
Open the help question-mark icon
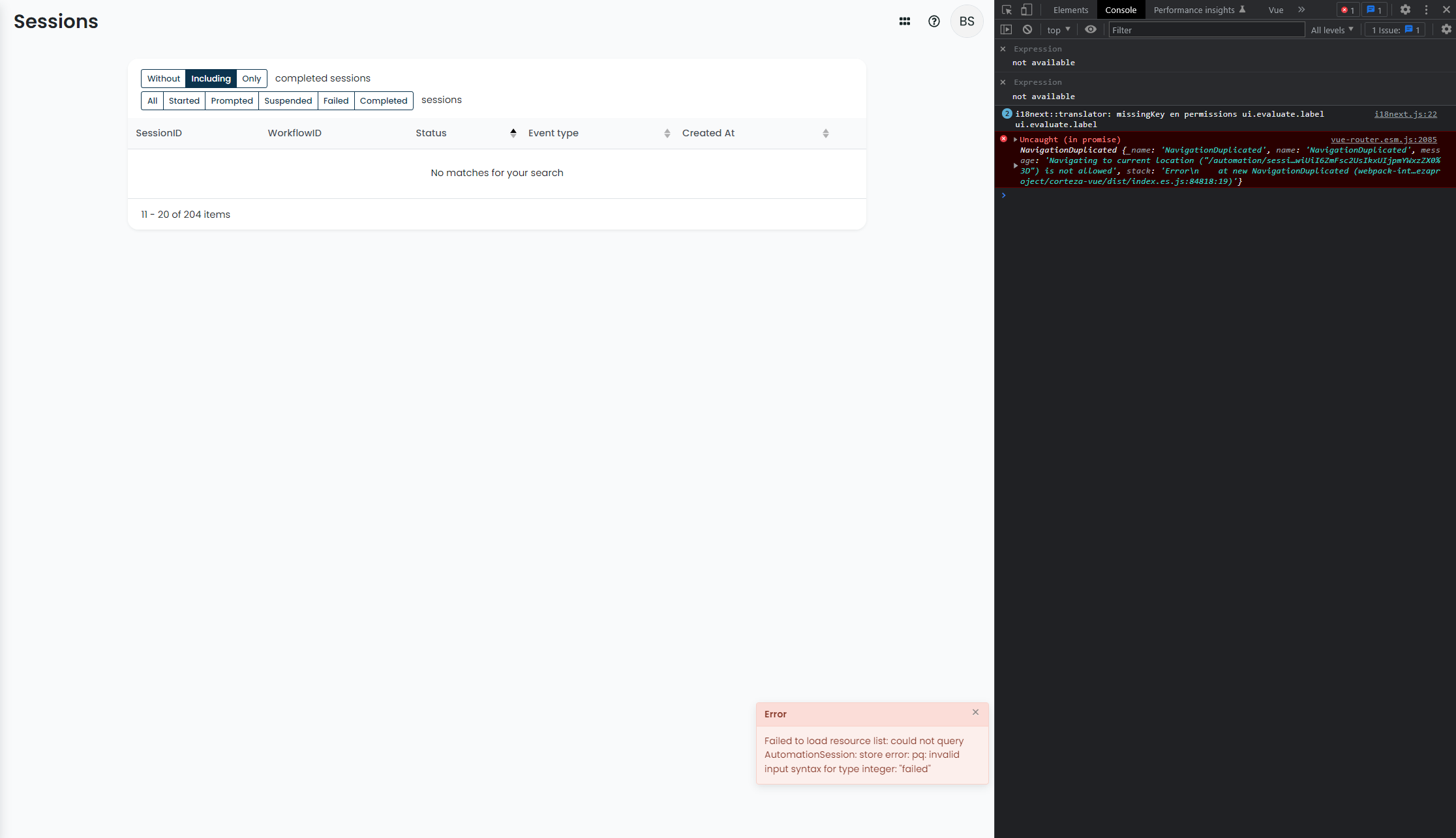point(933,21)
